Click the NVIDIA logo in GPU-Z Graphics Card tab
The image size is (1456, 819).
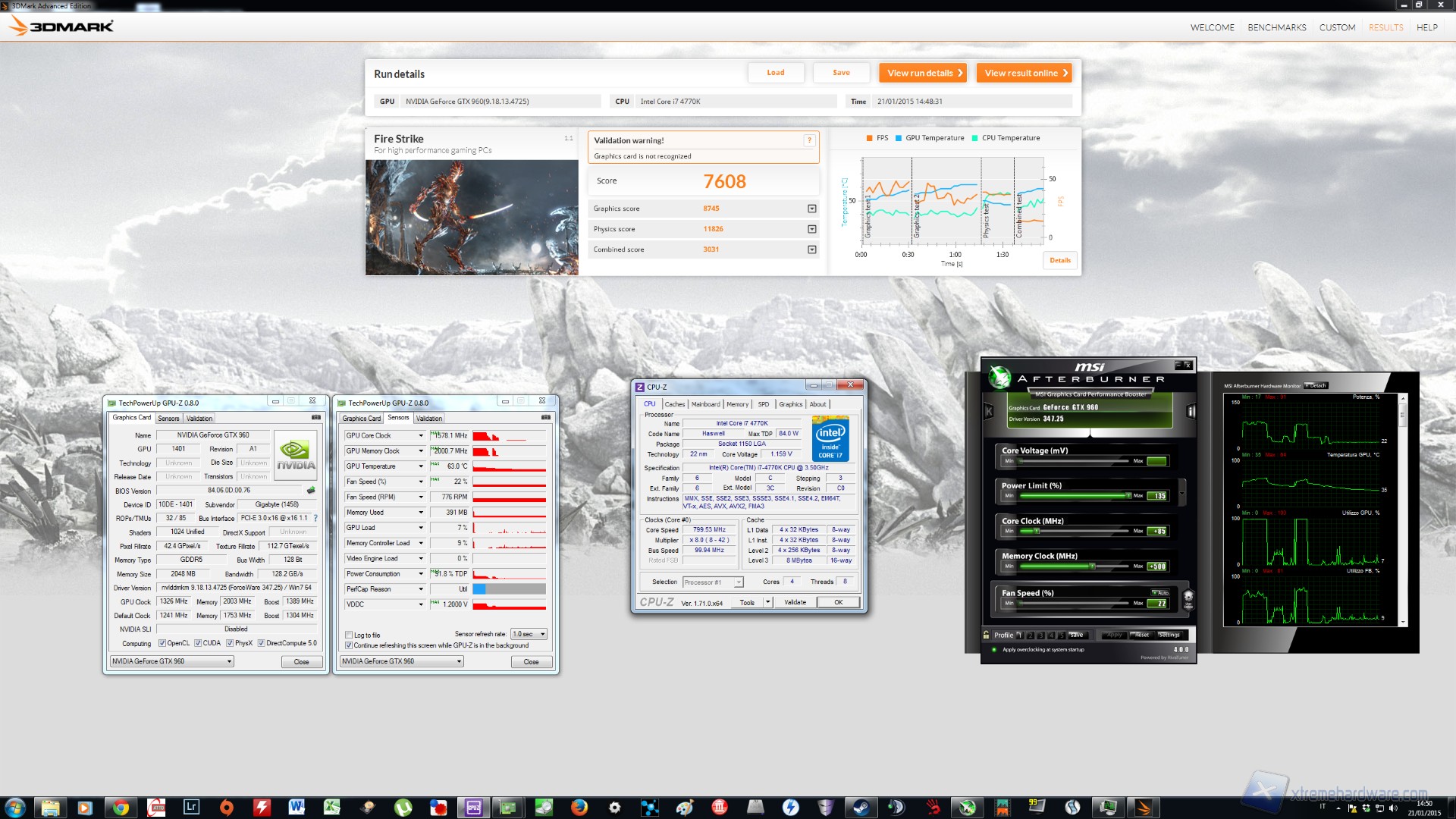[295, 454]
